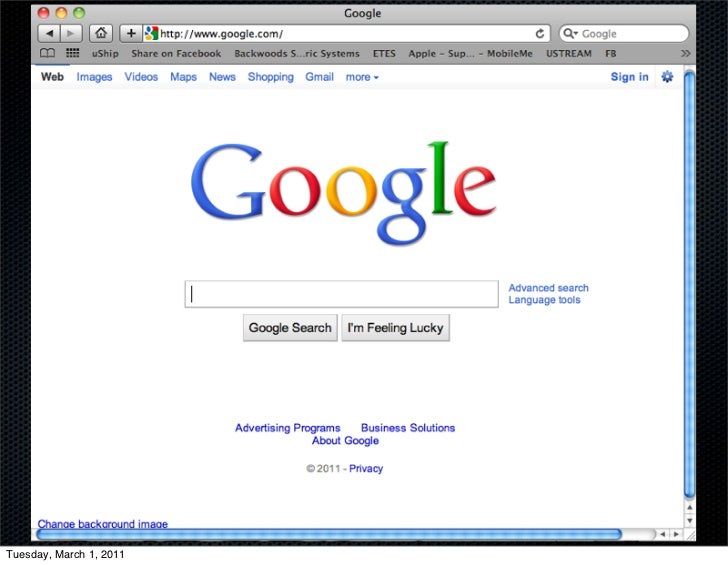
Task: Click Change background image link
Action: (103, 524)
